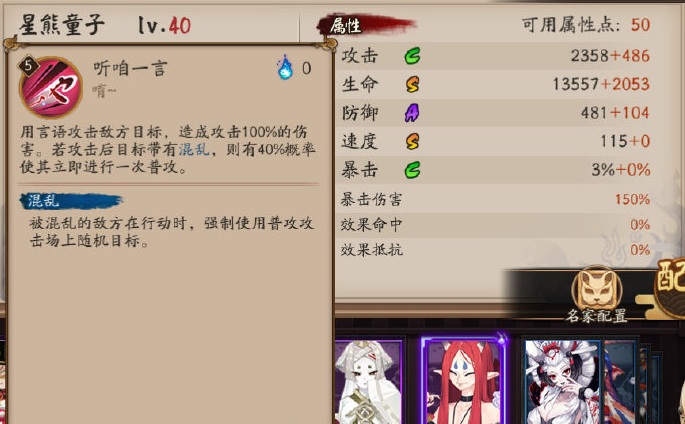
Task: Click the green C grade icon for 暴击
Action: click(412, 170)
